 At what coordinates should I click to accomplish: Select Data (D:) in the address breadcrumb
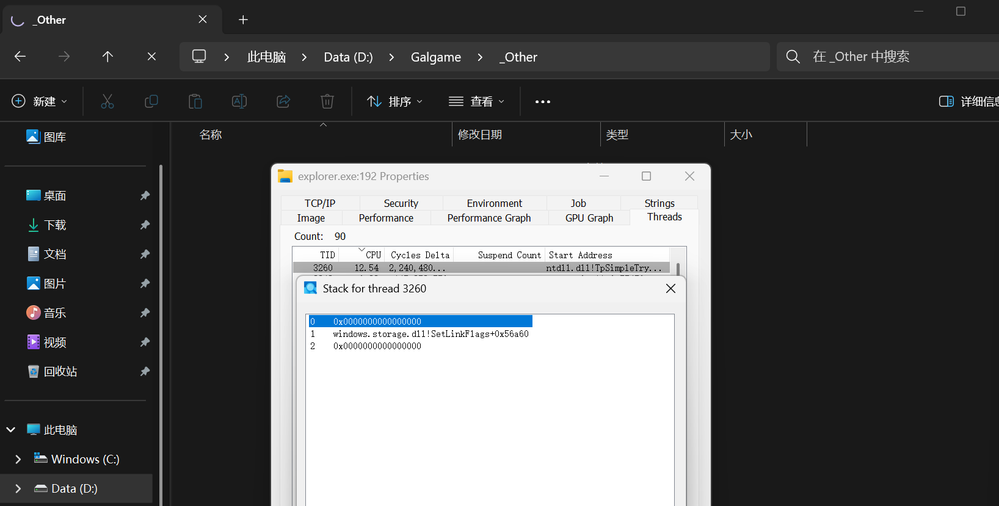tap(348, 57)
